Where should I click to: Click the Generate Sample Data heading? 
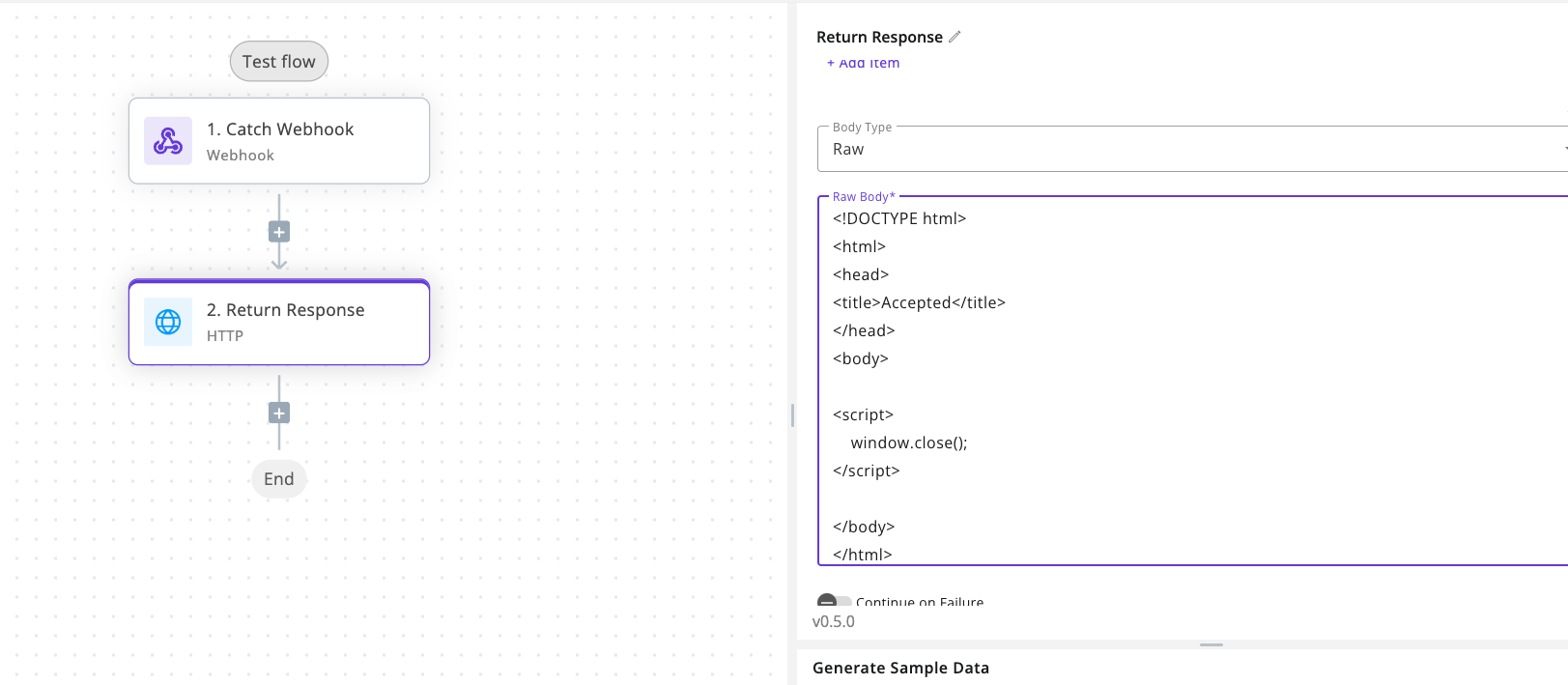coord(900,668)
